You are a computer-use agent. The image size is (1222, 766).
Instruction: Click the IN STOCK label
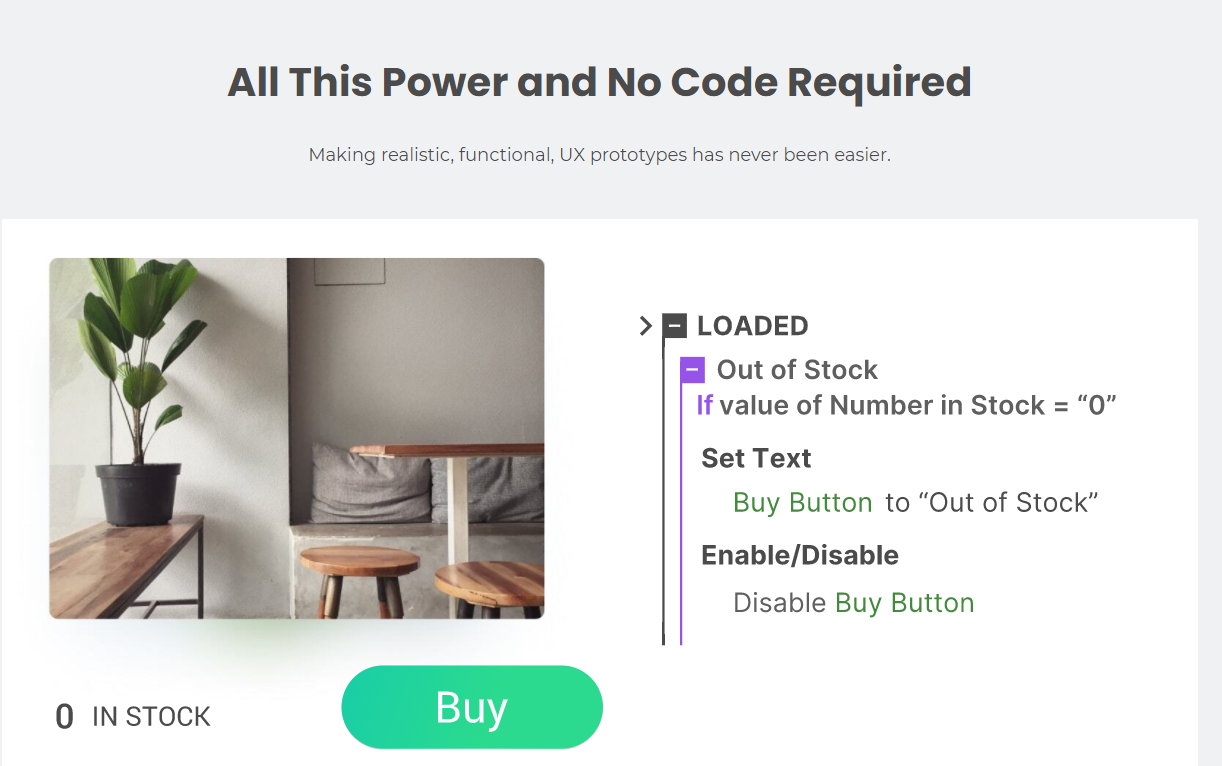151,717
